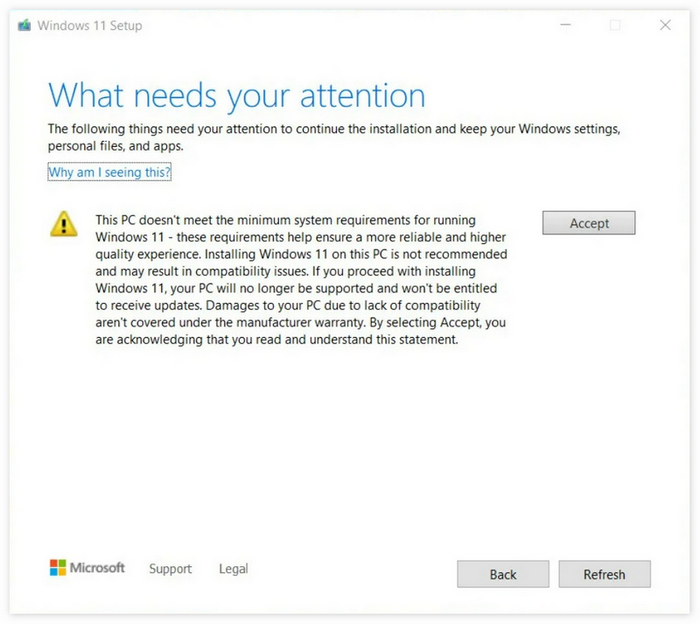
Task: Go Back to the previous setup step
Action: click(x=503, y=574)
